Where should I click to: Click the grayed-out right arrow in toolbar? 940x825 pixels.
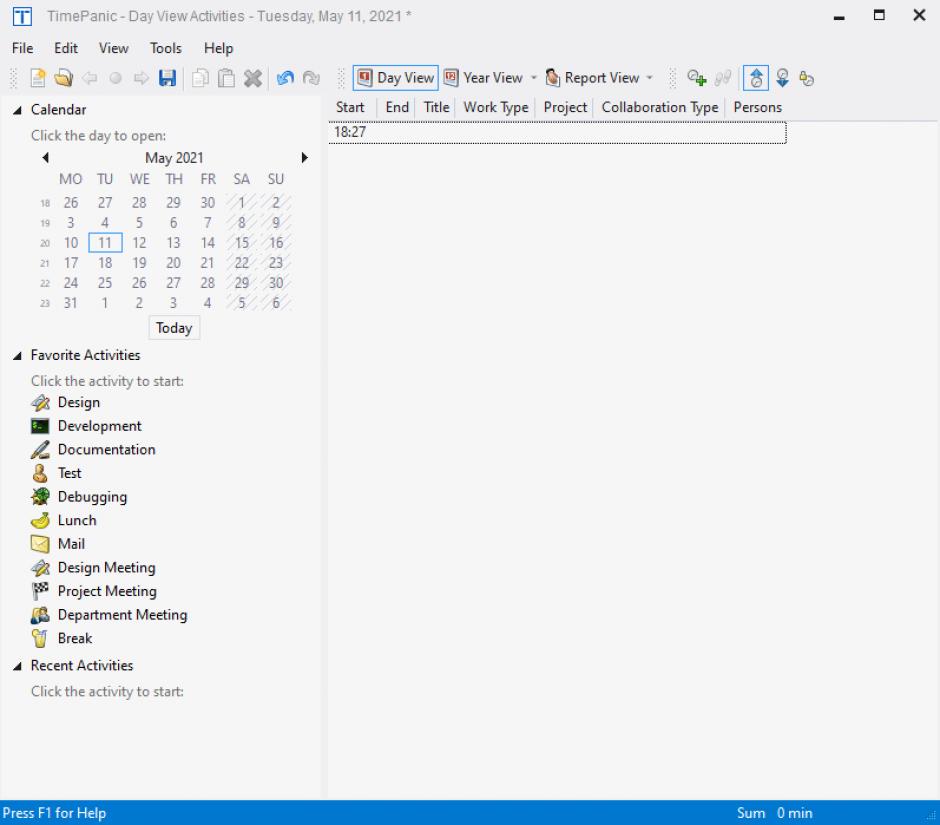pos(141,78)
